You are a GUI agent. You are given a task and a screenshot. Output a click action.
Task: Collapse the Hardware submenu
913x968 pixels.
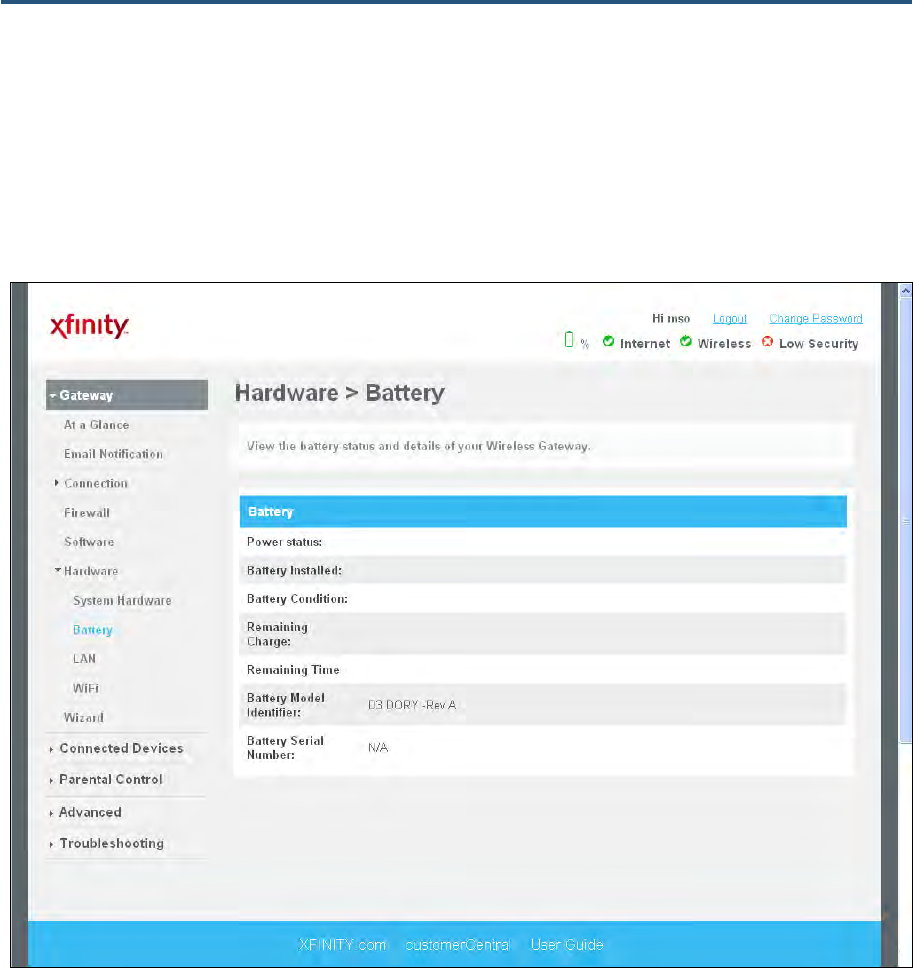coord(57,570)
